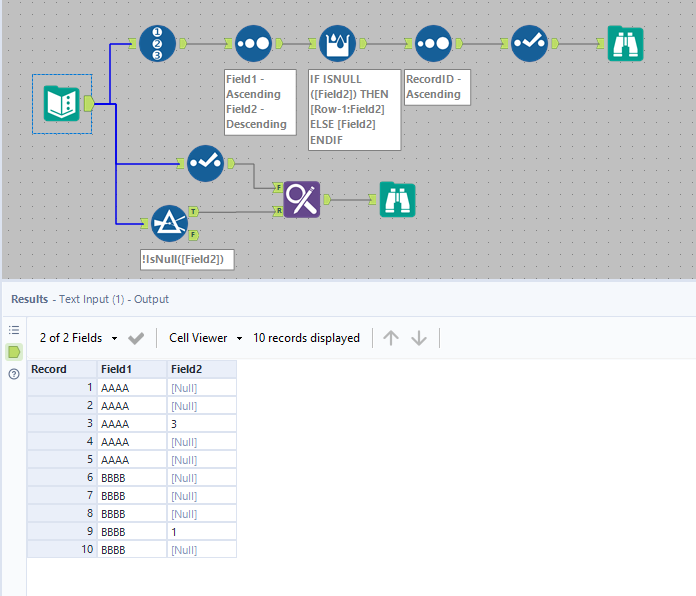696x596 pixels.
Task: Apply field selection checkmark
Action: click(136, 339)
